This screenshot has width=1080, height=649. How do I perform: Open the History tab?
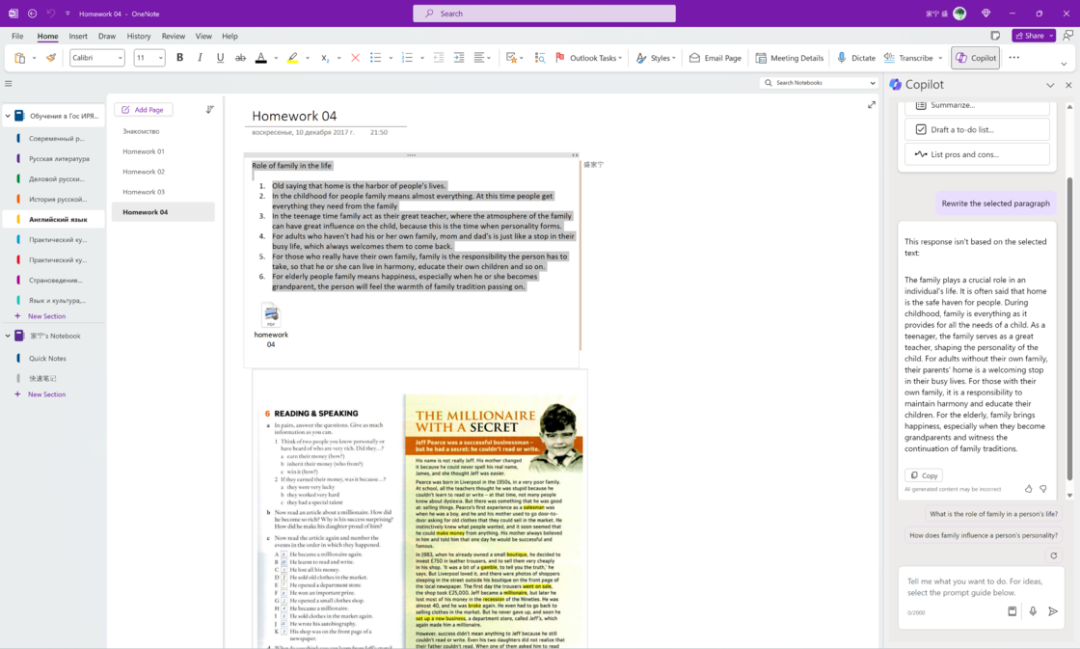[x=138, y=36]
